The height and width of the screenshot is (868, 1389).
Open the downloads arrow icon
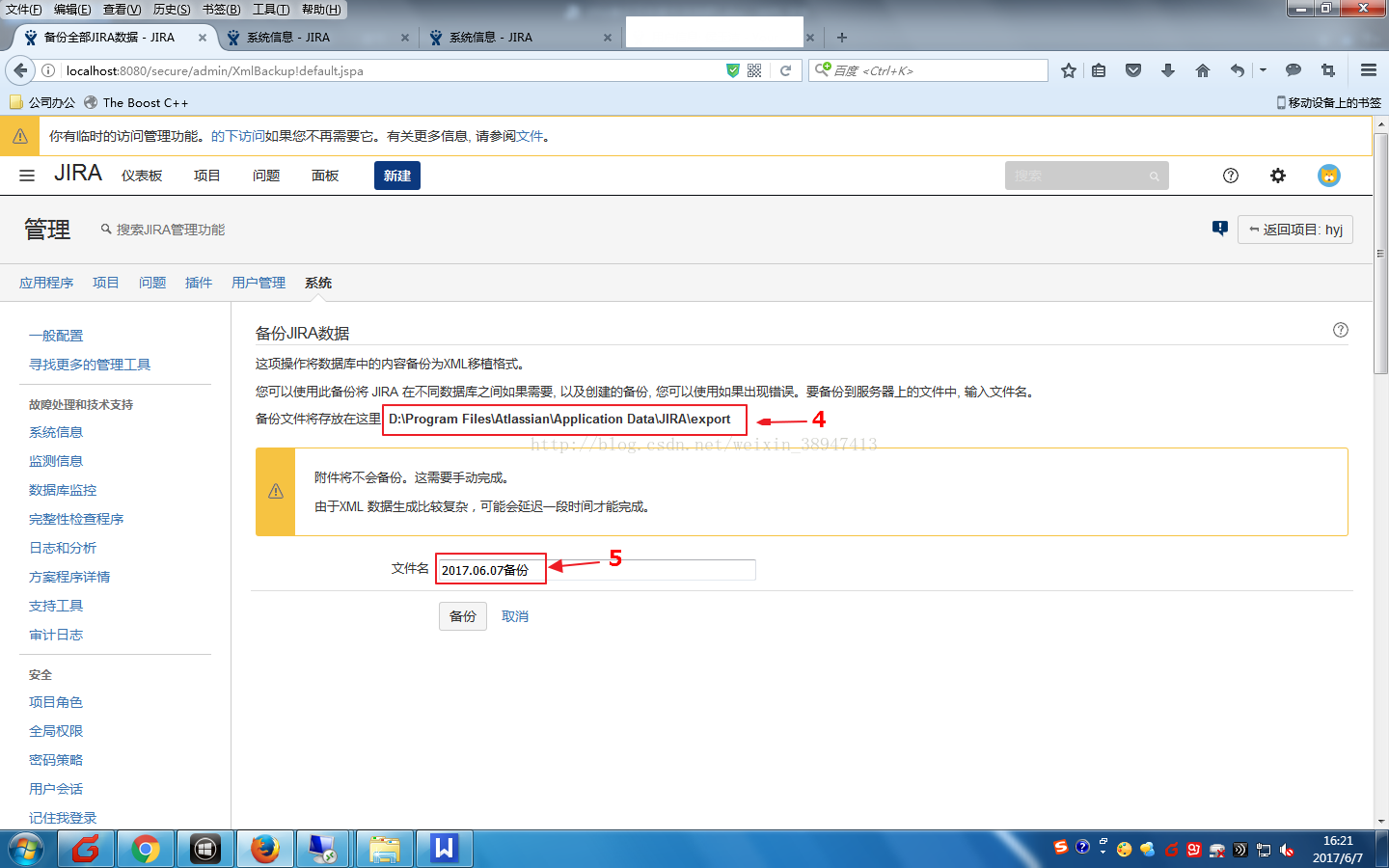[1168, 70]
